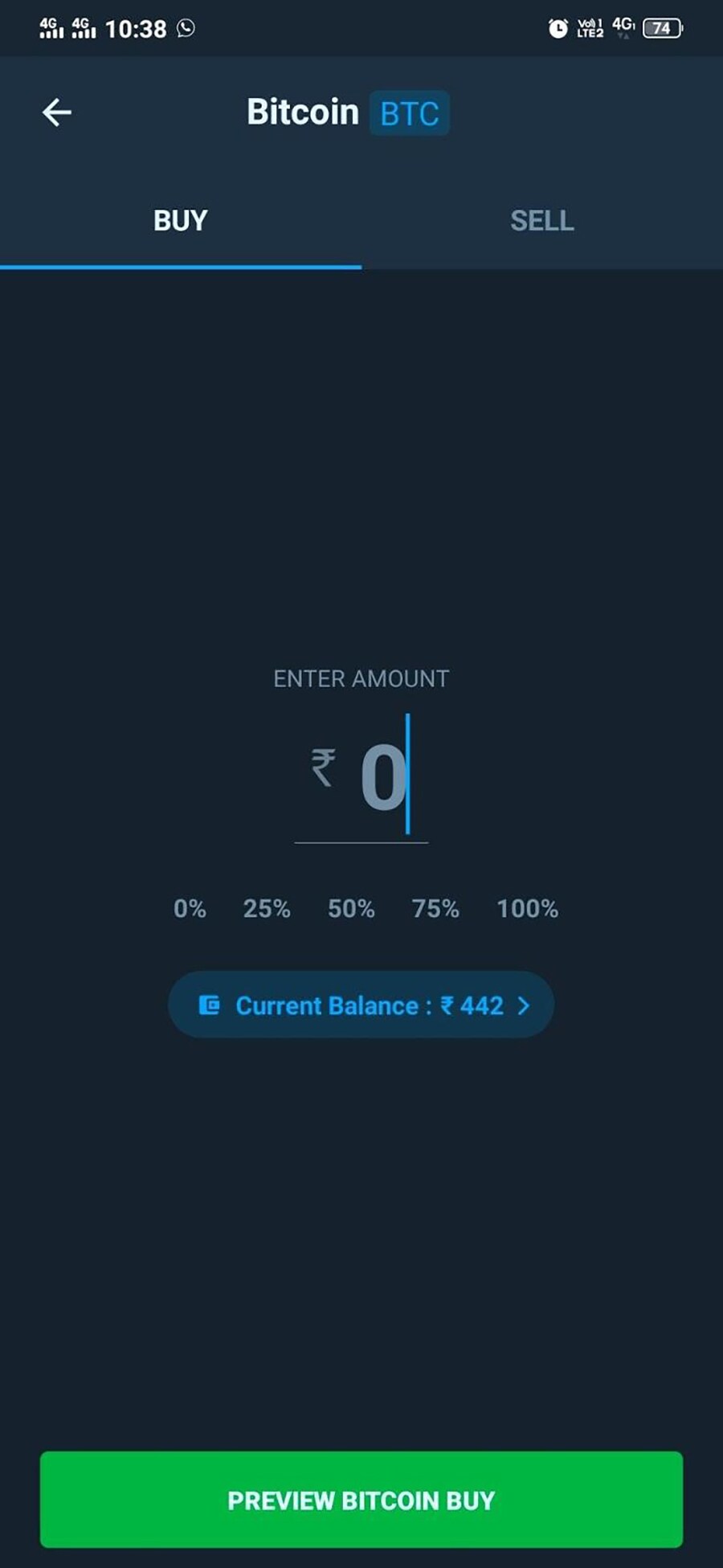Select the 0% amount option

point(190,909)
